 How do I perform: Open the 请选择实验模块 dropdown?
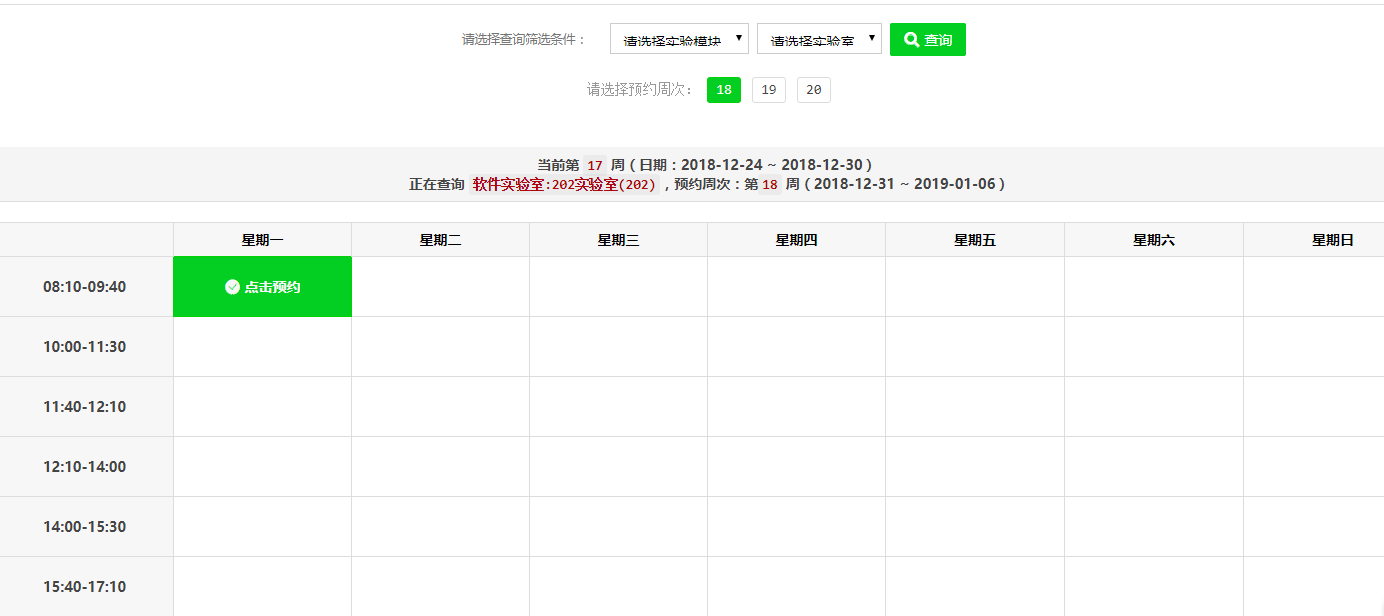click(x=679, y=39)
